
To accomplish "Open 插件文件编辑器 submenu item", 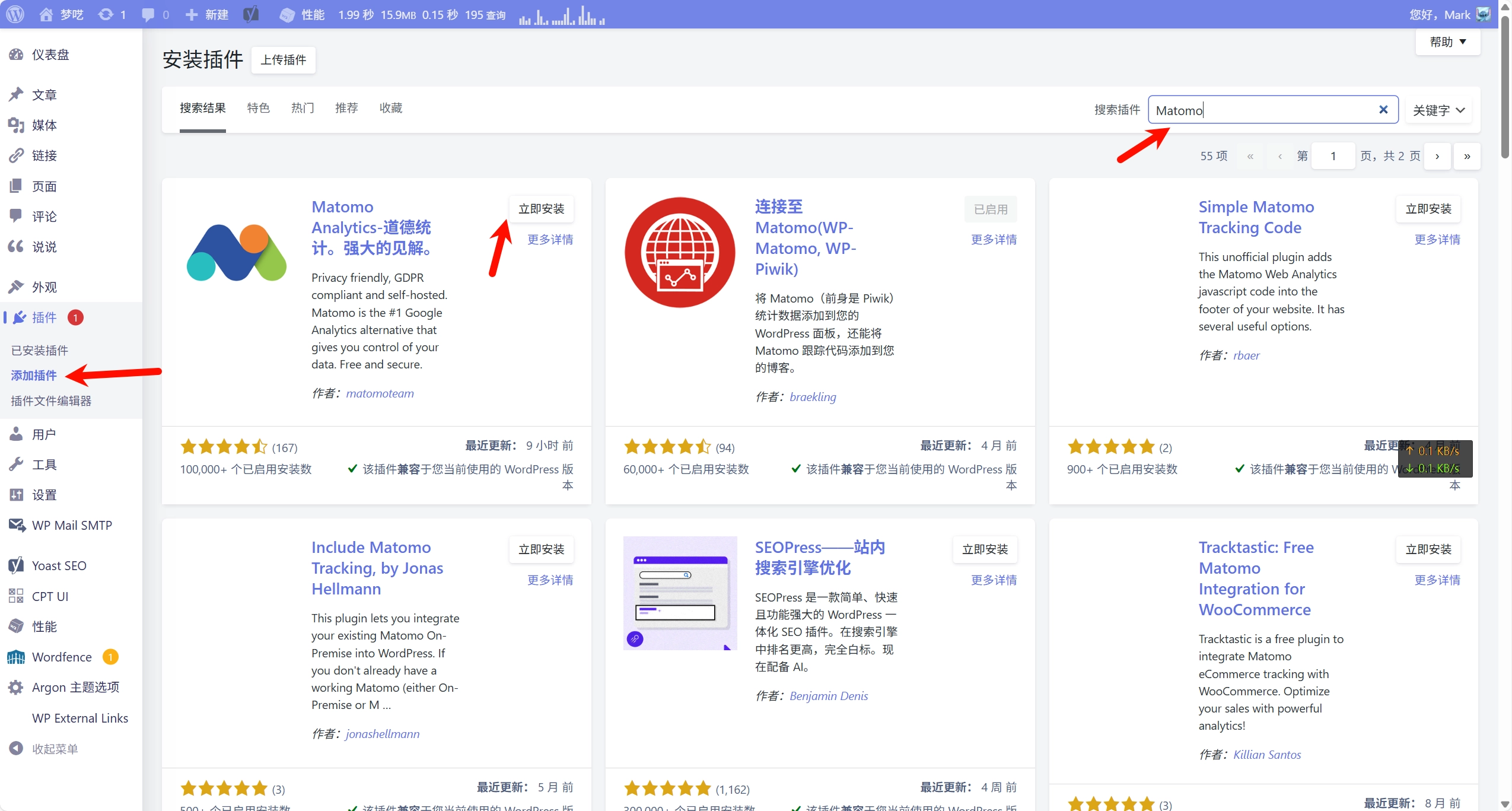I will [x=51, y=401].
